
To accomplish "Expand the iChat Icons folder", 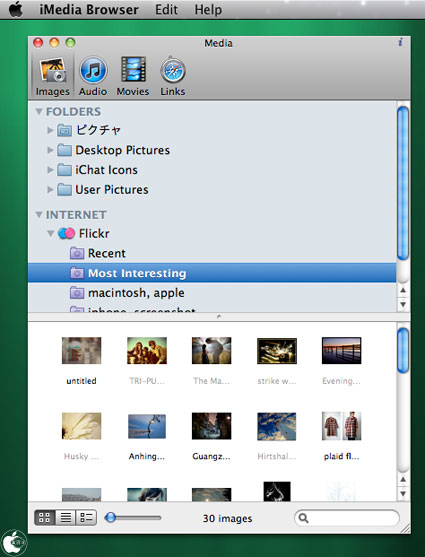I will coord(50,170).
